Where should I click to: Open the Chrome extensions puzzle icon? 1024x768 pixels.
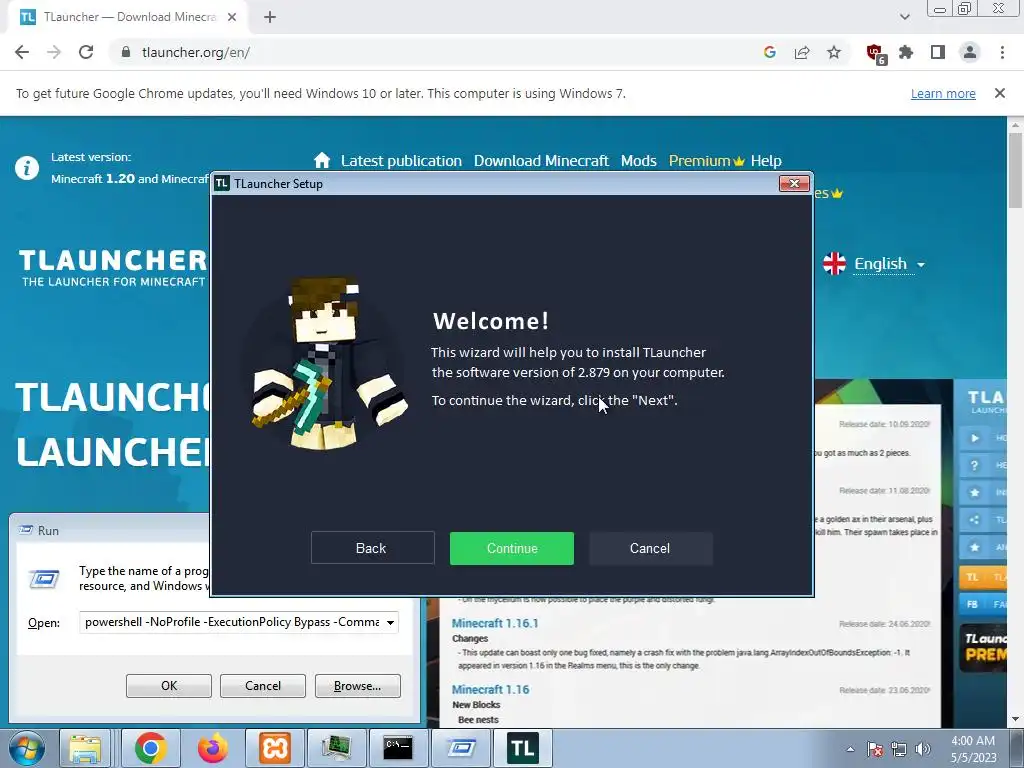click(x=906, y=52)
